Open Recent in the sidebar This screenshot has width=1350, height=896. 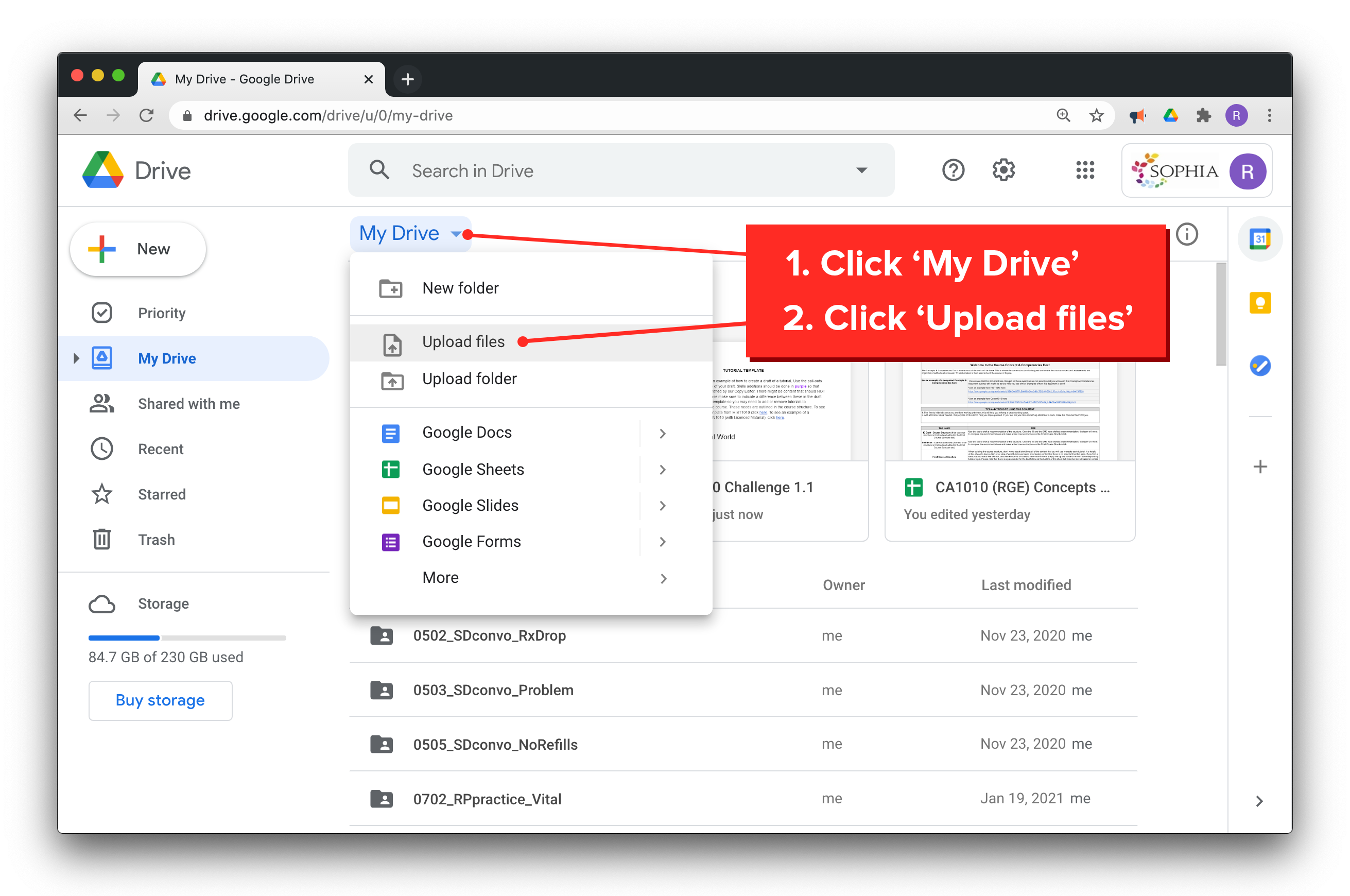tap(194, 449)
